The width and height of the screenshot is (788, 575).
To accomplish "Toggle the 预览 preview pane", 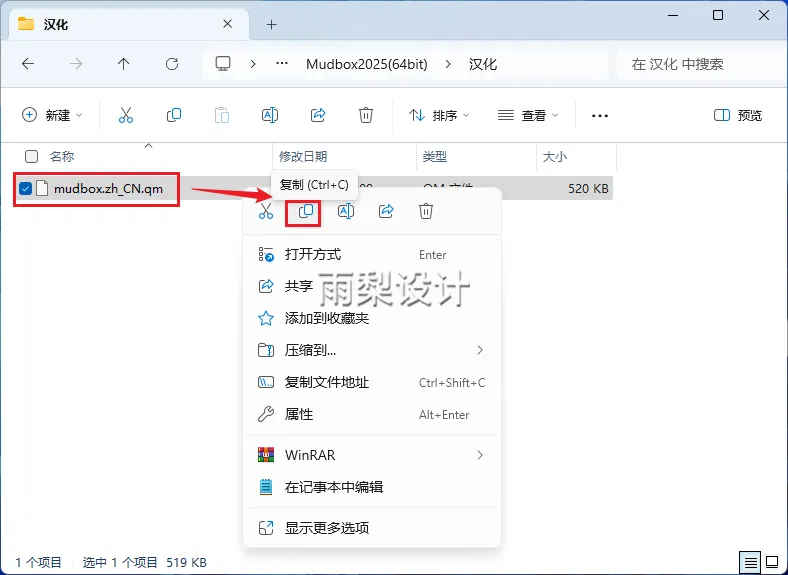I will 738,115.
